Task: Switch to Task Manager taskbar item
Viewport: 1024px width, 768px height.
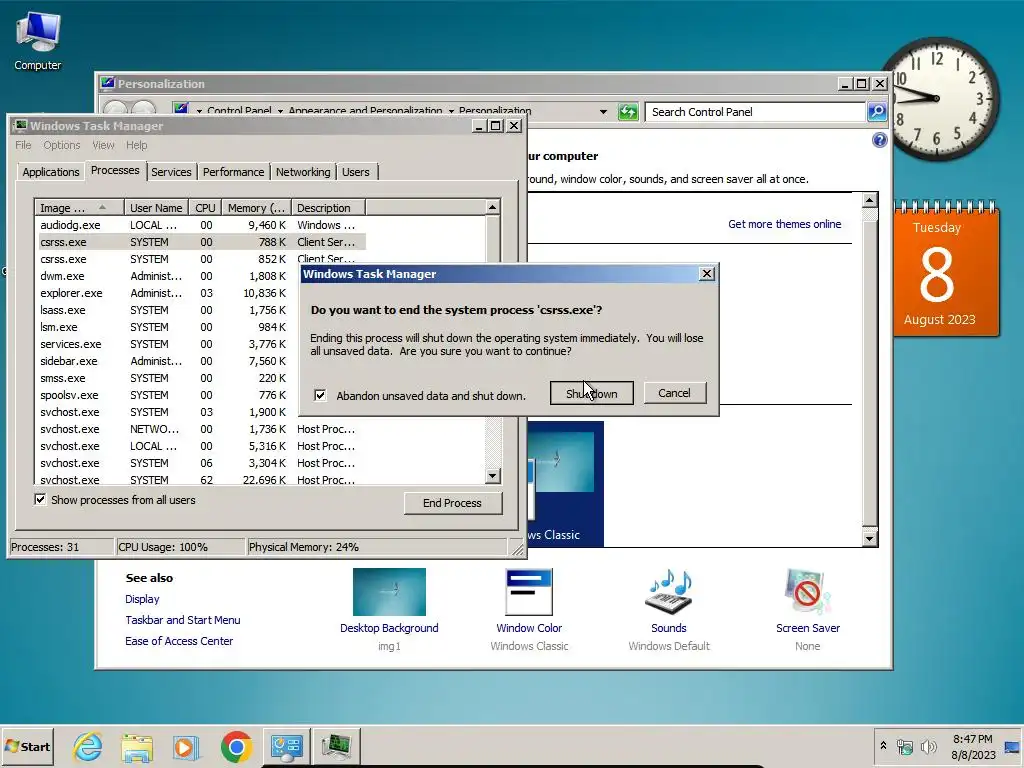Action: coord(336,746)
